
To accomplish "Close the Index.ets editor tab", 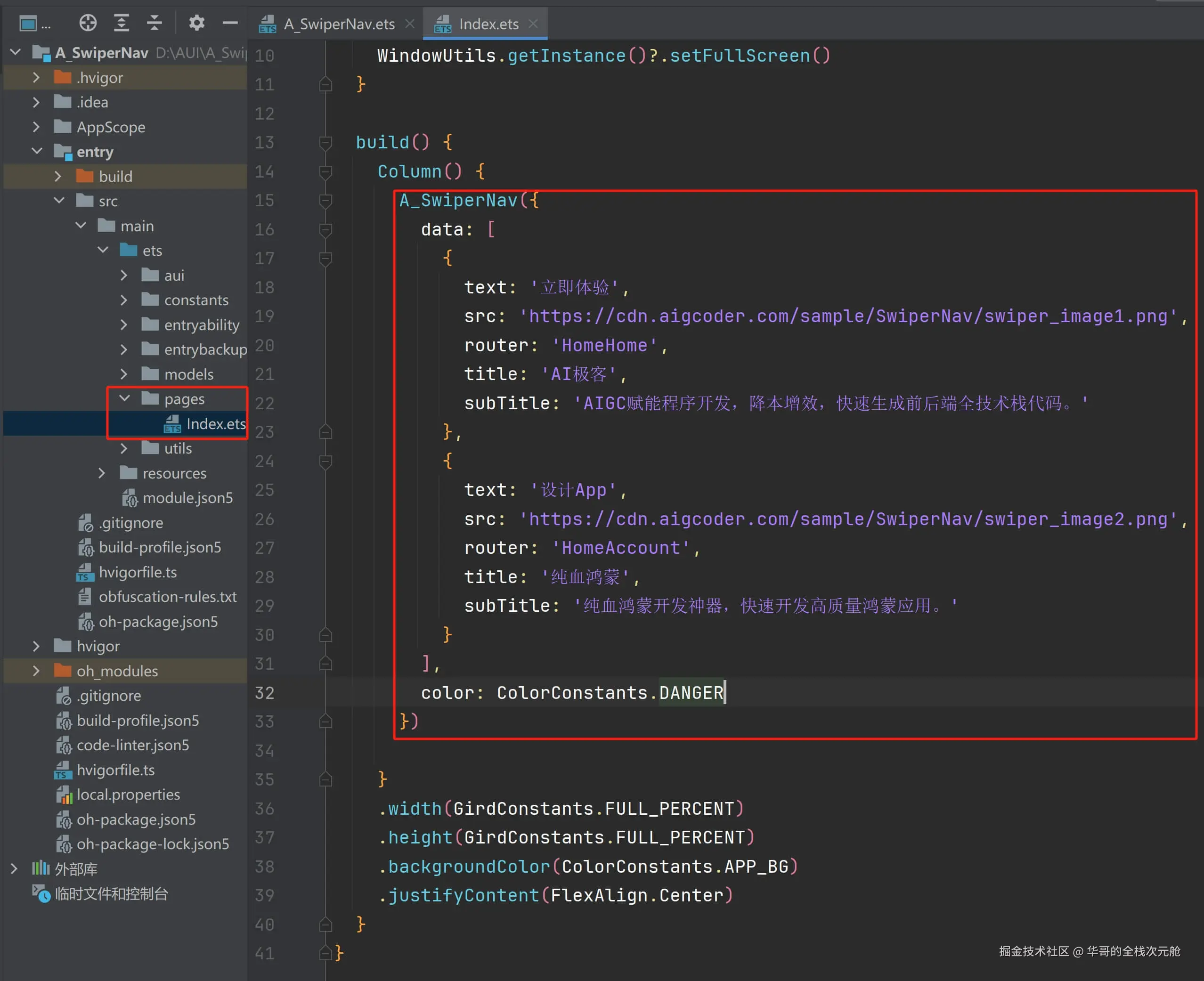I will 532,24.
